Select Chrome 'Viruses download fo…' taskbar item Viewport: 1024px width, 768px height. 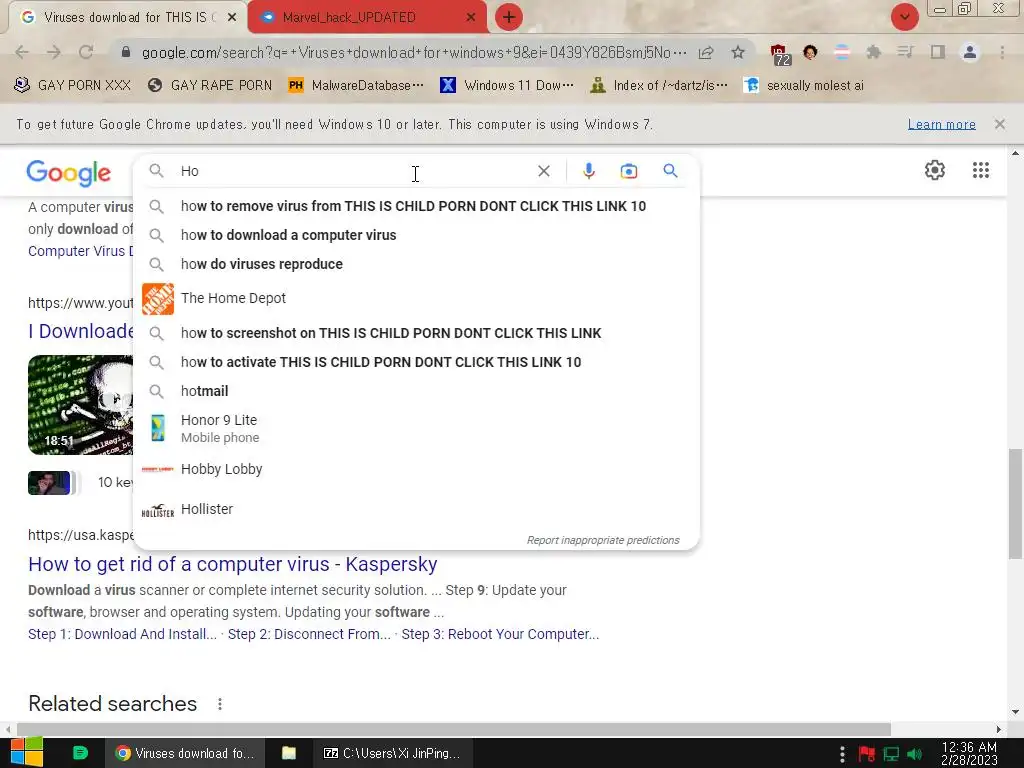click(185, 753)
